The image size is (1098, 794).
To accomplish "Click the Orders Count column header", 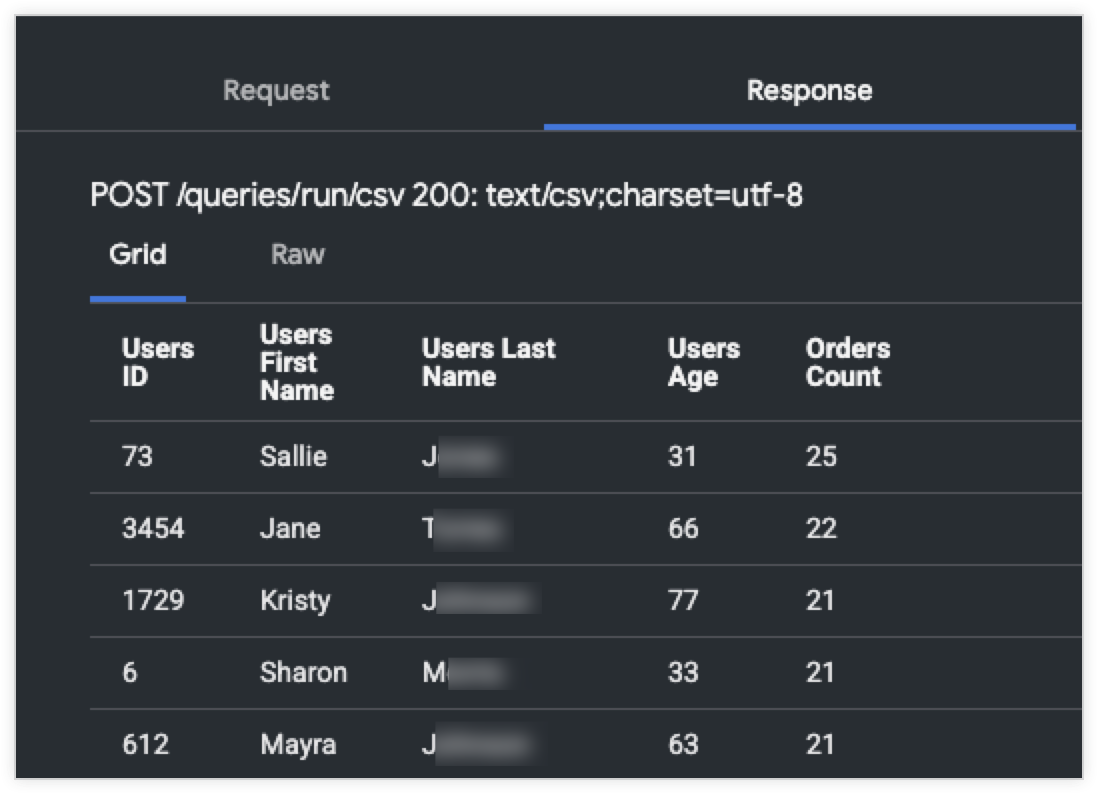I will coord(847,363).
